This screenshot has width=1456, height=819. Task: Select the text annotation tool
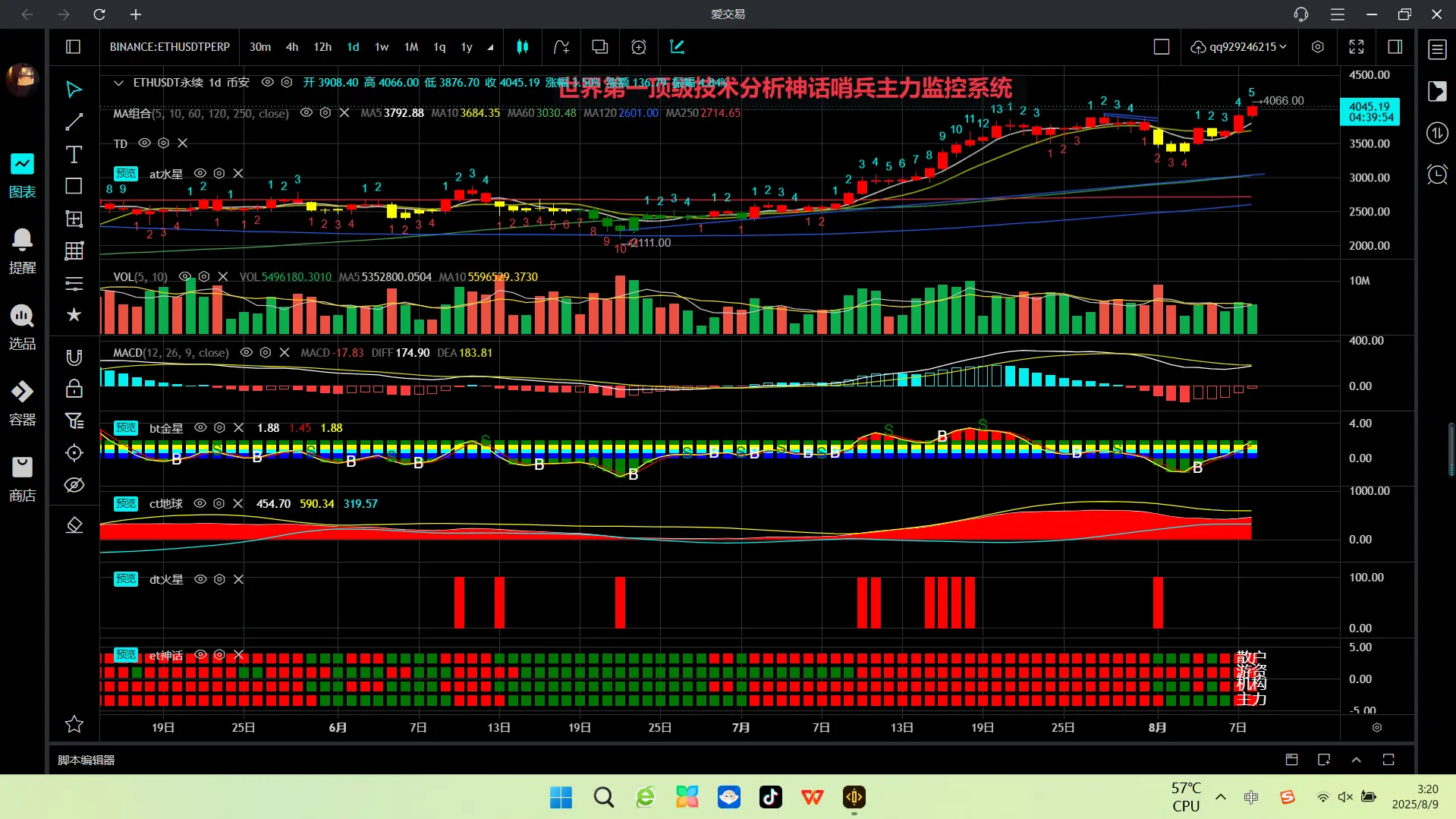pyautogui.click(x=74, y=155)
